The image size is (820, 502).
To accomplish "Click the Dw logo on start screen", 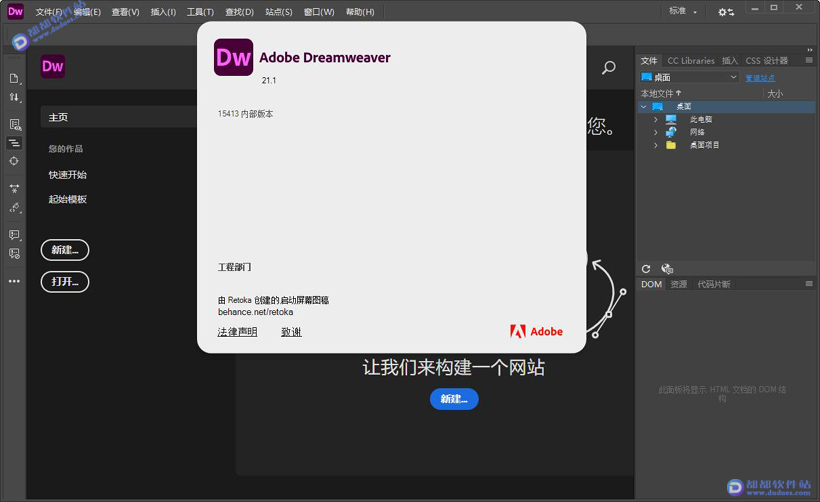I will (53, 66).
